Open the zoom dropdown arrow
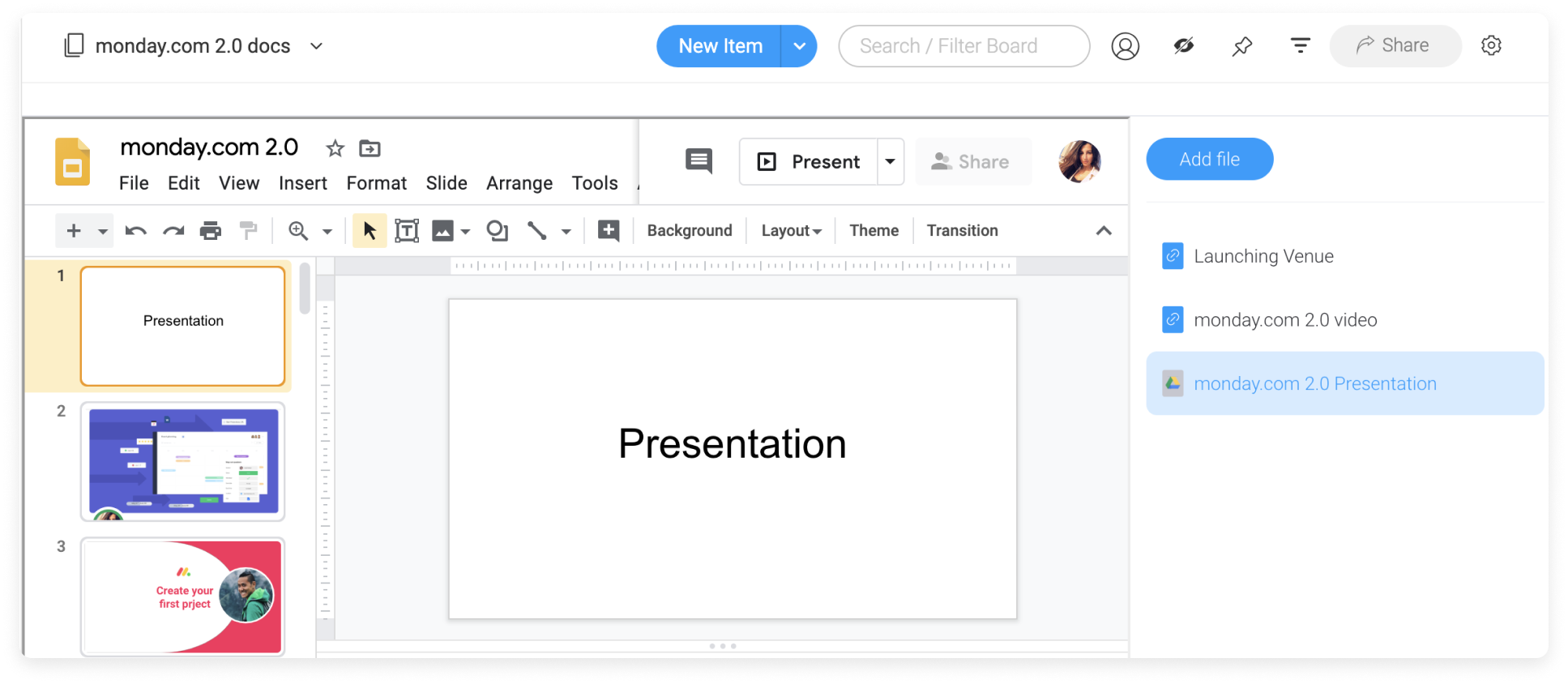This screenshot has height=684, width=1568. tap(327, 232)
